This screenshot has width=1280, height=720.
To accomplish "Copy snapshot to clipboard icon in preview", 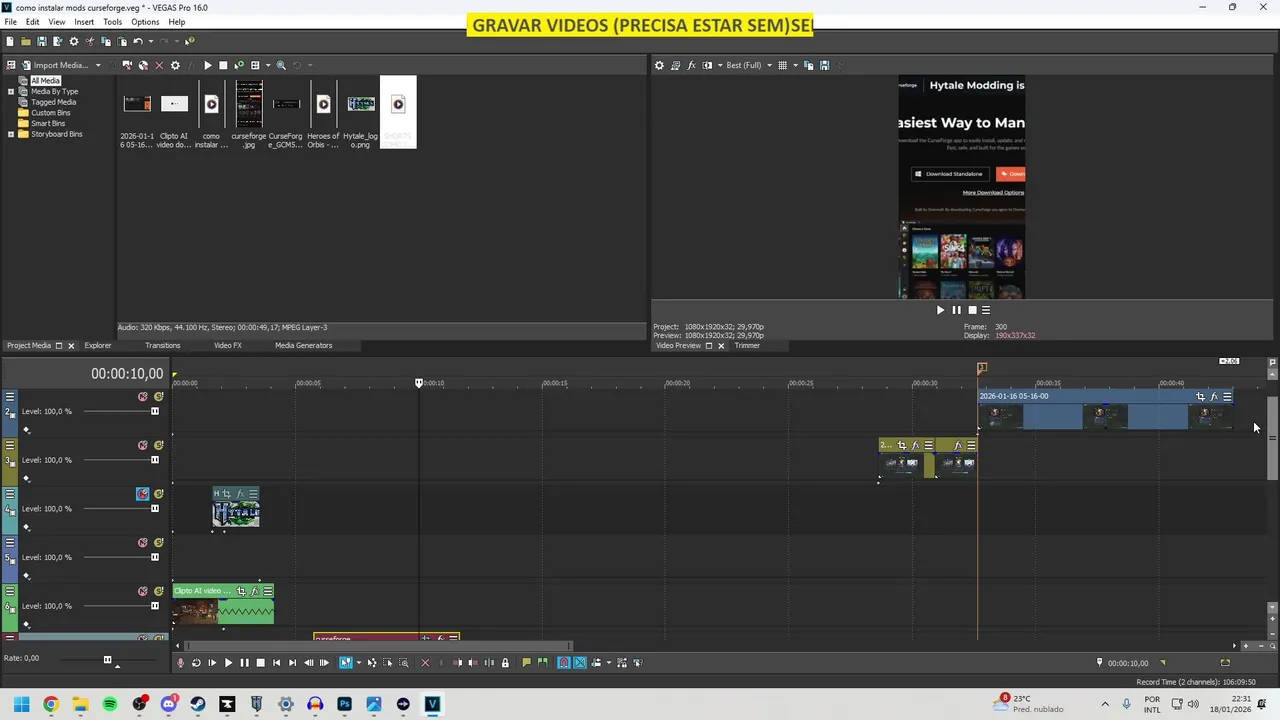I will tap(809, 65).
